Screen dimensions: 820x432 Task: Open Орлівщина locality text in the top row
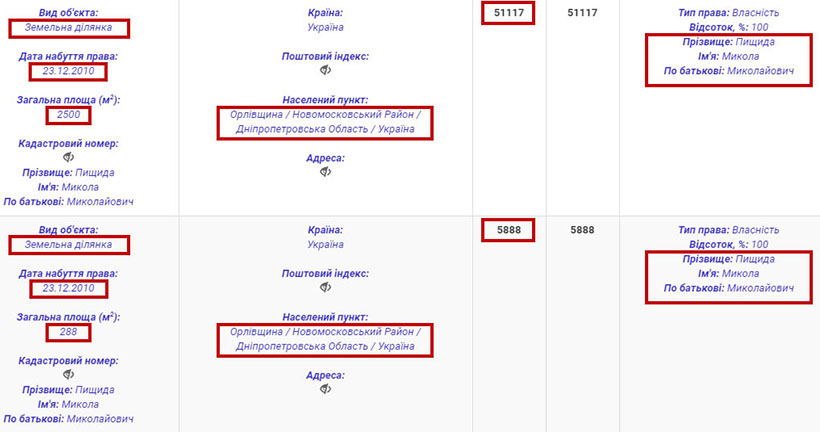(x=325, y=116)
